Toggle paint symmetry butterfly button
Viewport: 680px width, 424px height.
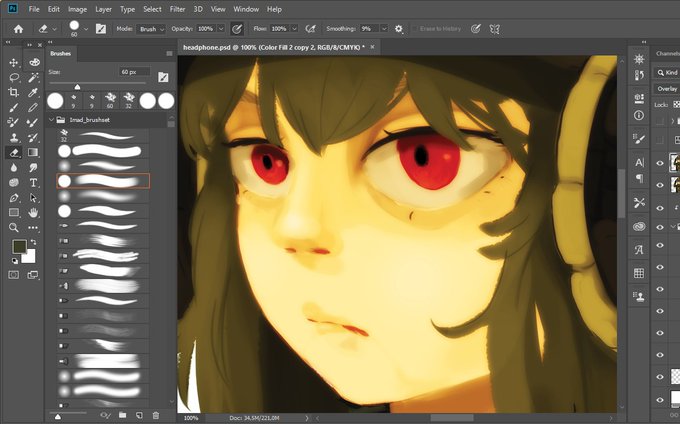494,29
